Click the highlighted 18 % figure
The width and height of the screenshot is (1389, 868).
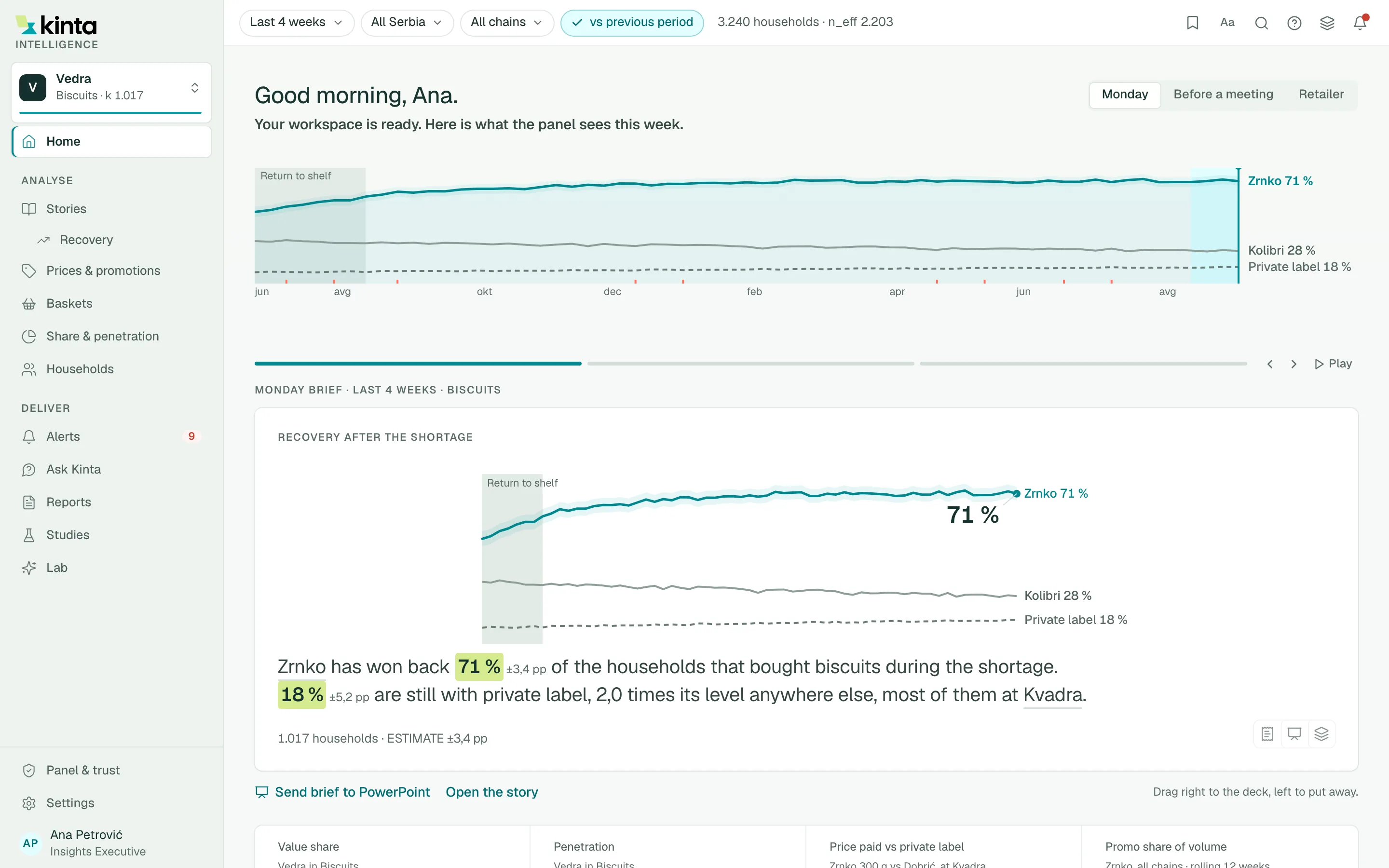[302, 695]
